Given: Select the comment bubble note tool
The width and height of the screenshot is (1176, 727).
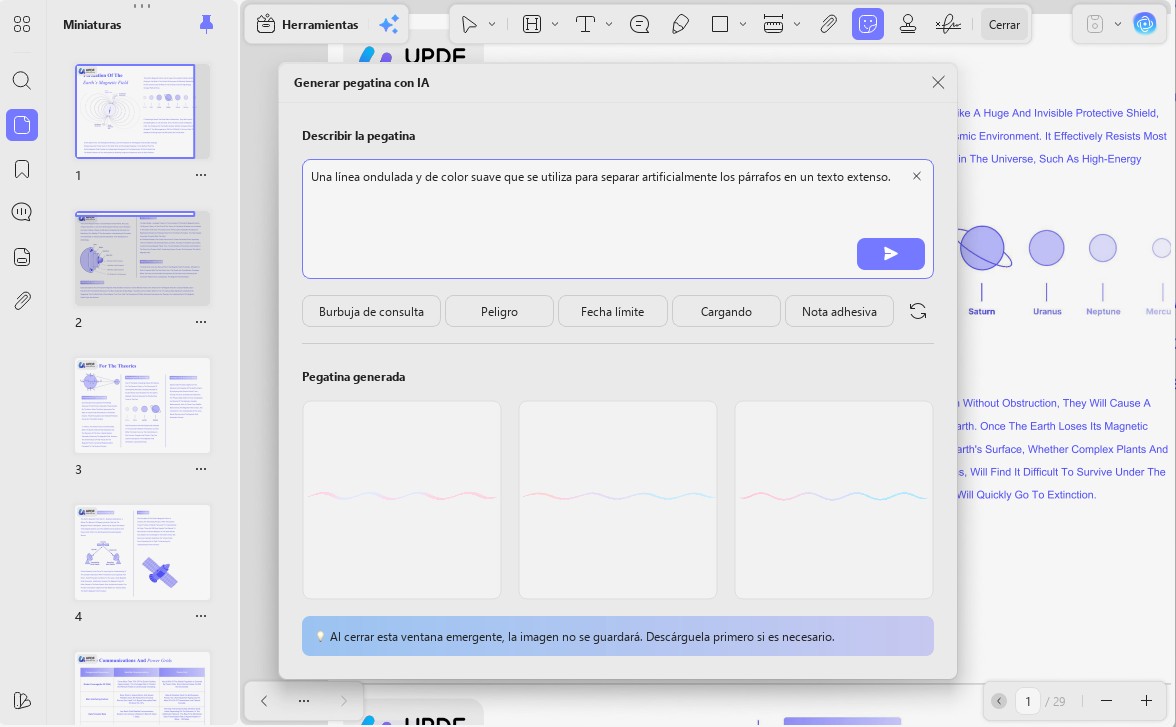Looking at the screenshot, I should tap(640, 25).
